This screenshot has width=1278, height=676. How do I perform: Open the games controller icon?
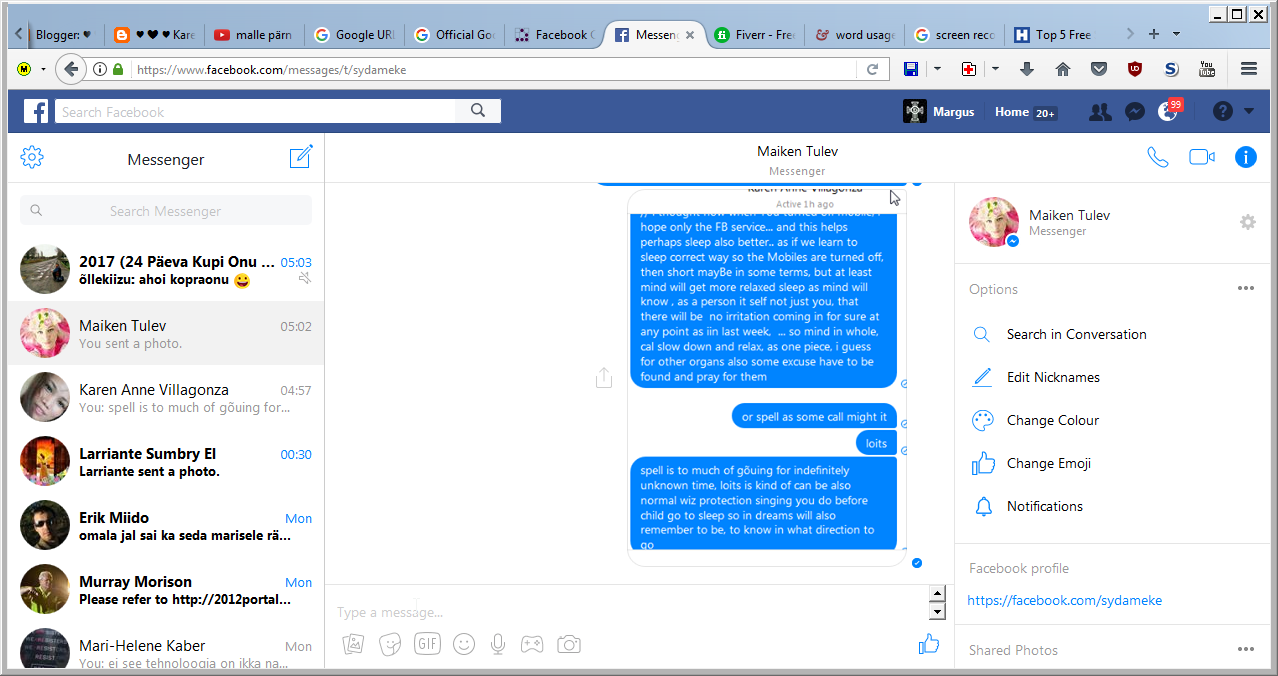(x=532, y=644)
